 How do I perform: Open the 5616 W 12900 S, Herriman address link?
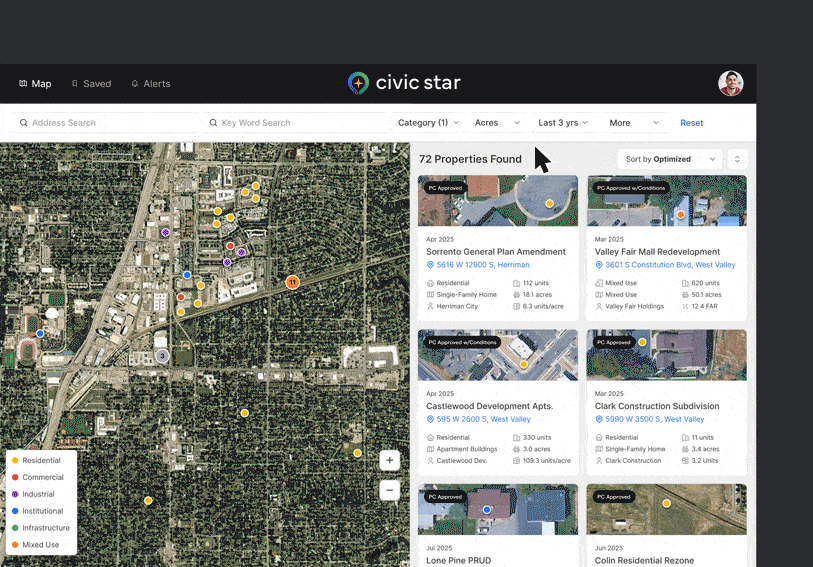[x=483, y=265]
